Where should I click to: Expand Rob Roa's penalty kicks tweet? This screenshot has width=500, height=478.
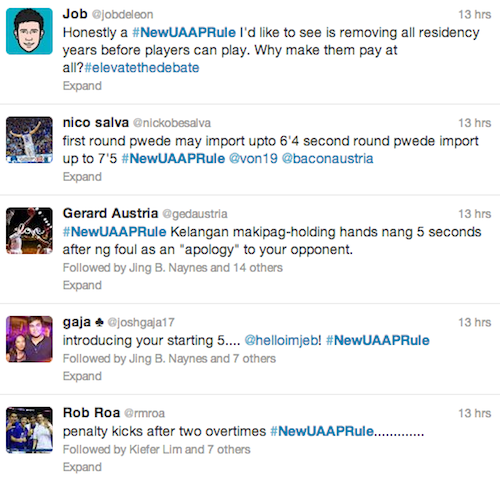click(82, 467)
